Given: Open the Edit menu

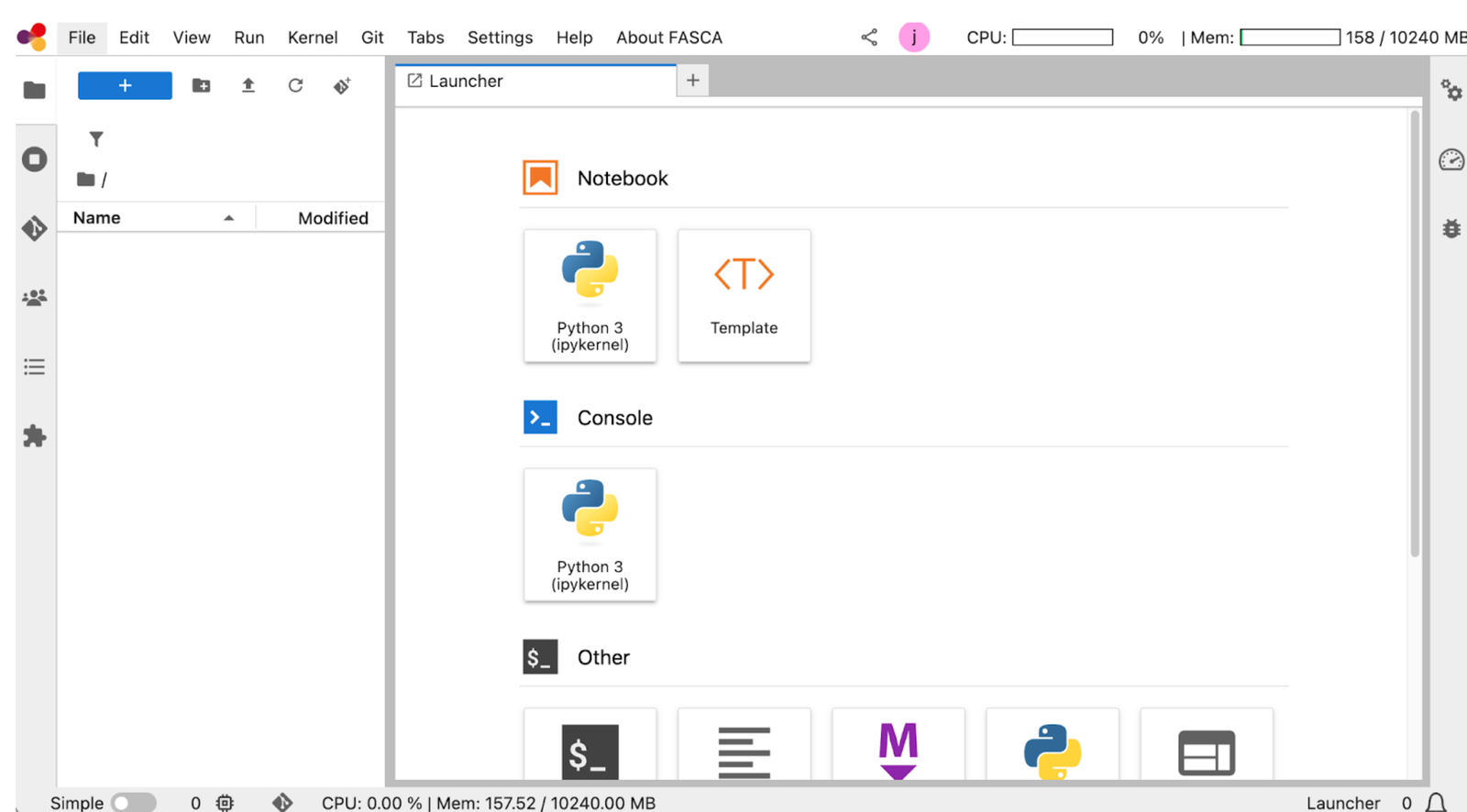Looking at the screenshot, I should pyautogui.click(x=134, y=38).
